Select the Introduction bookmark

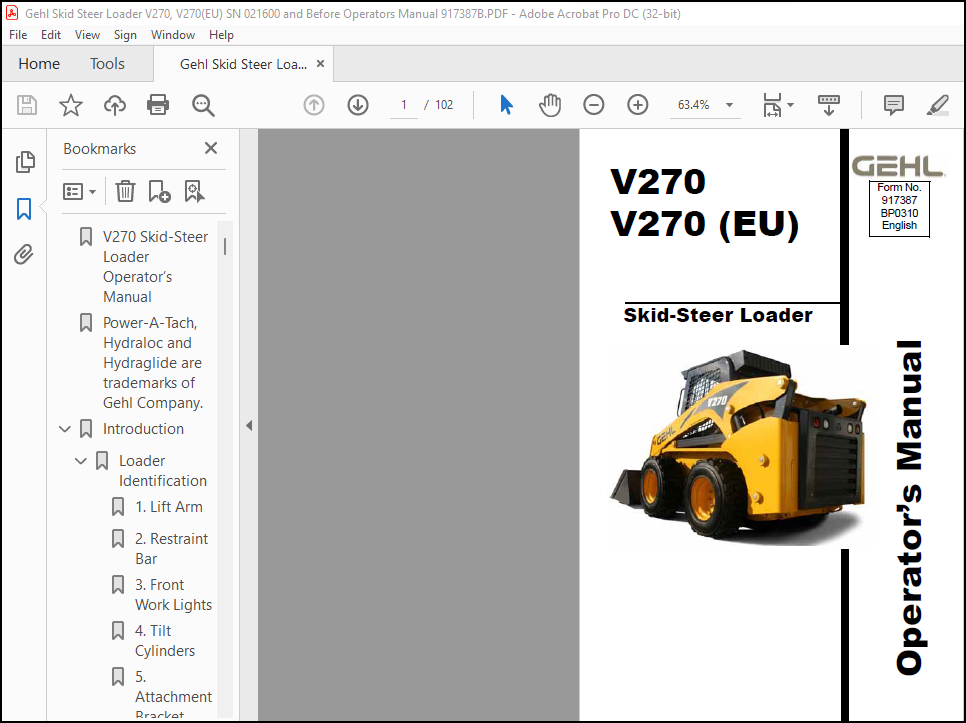tap(143, 429)
